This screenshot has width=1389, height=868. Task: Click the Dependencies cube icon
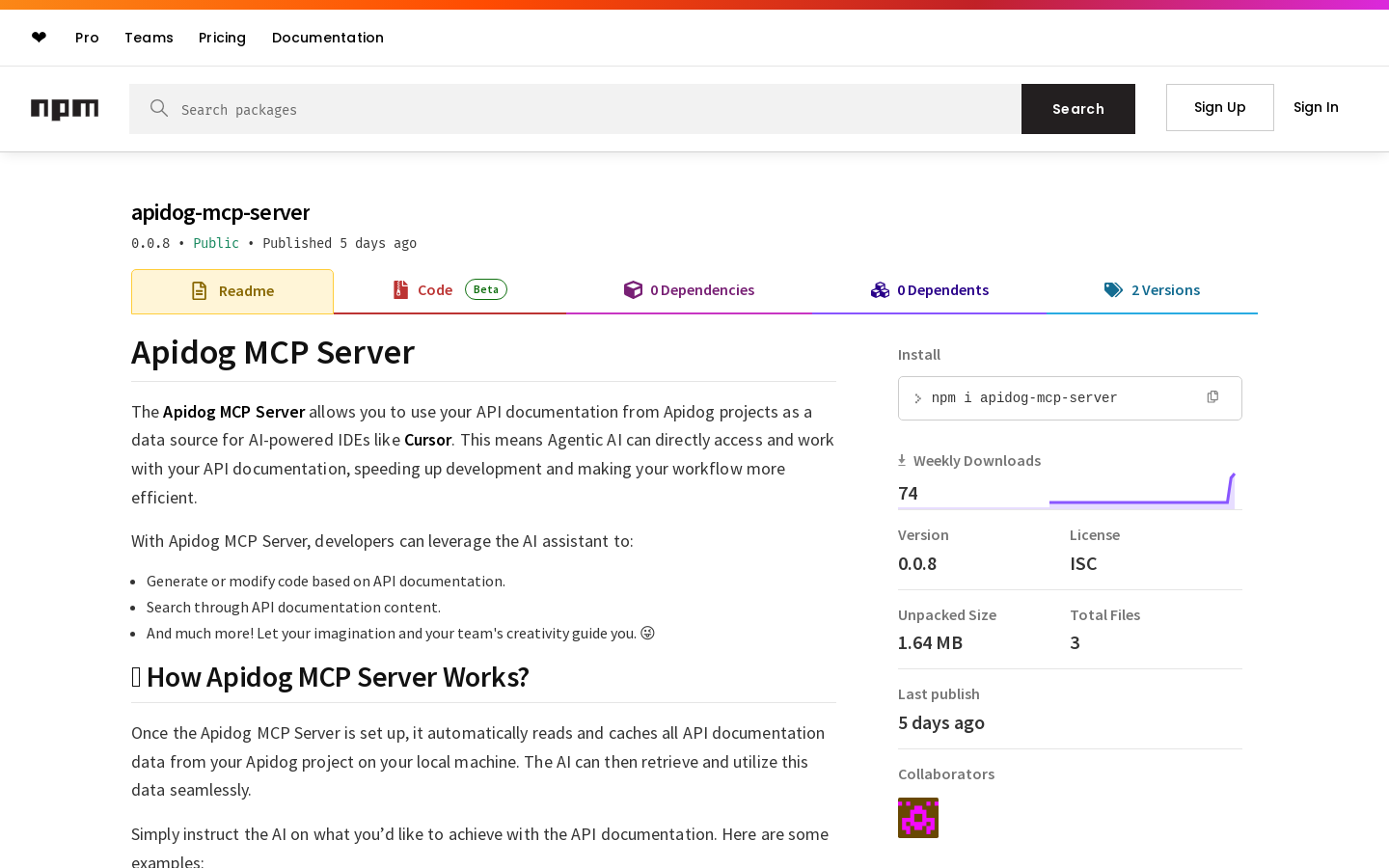point(633,290)
